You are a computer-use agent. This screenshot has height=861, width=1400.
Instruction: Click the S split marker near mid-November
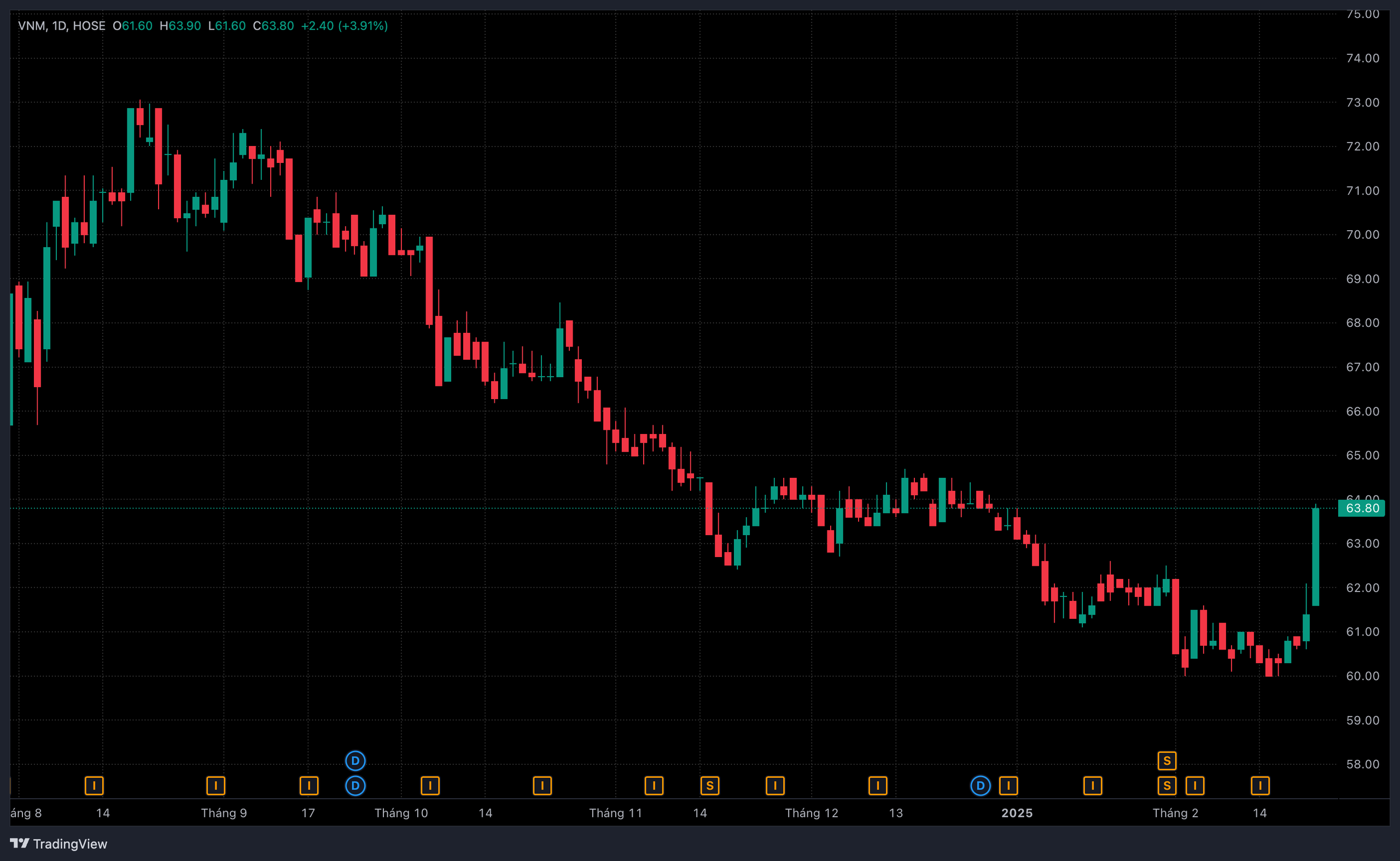(710, 786)
